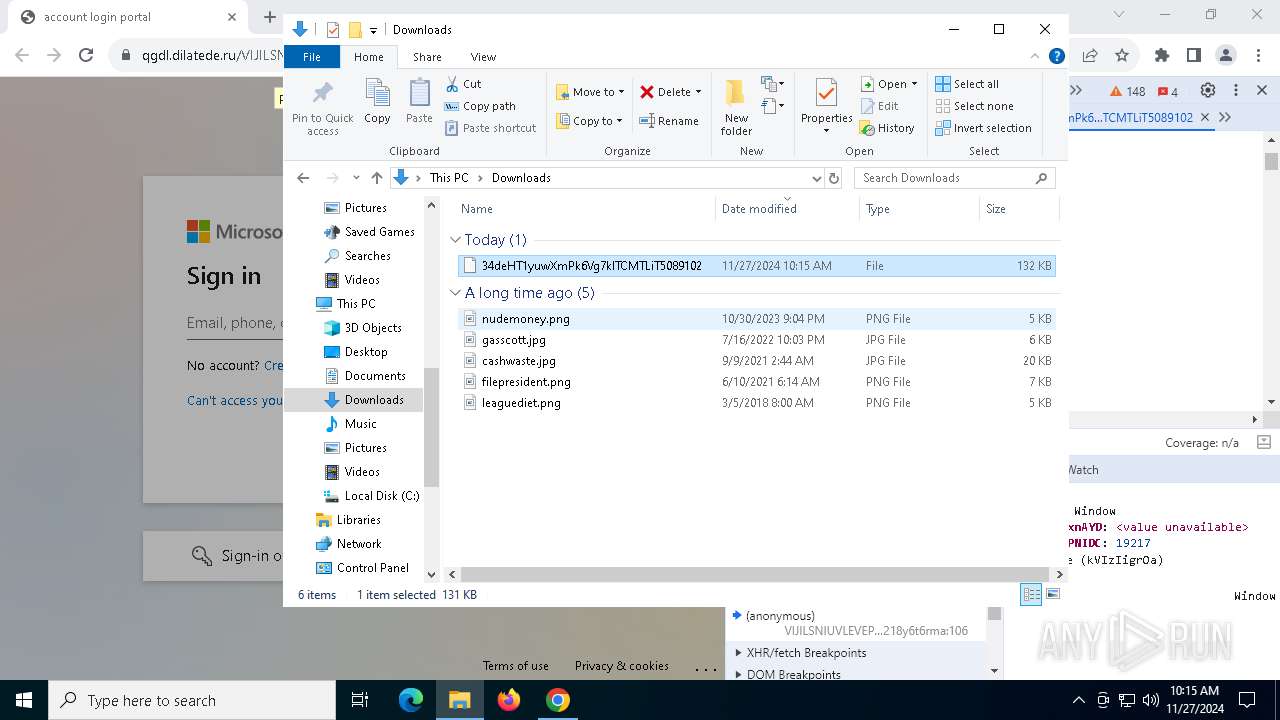Click Copy path in Clipboard group
Image resolution: width=1280 pixels, height=720 pixels.
tap(480, 106)
